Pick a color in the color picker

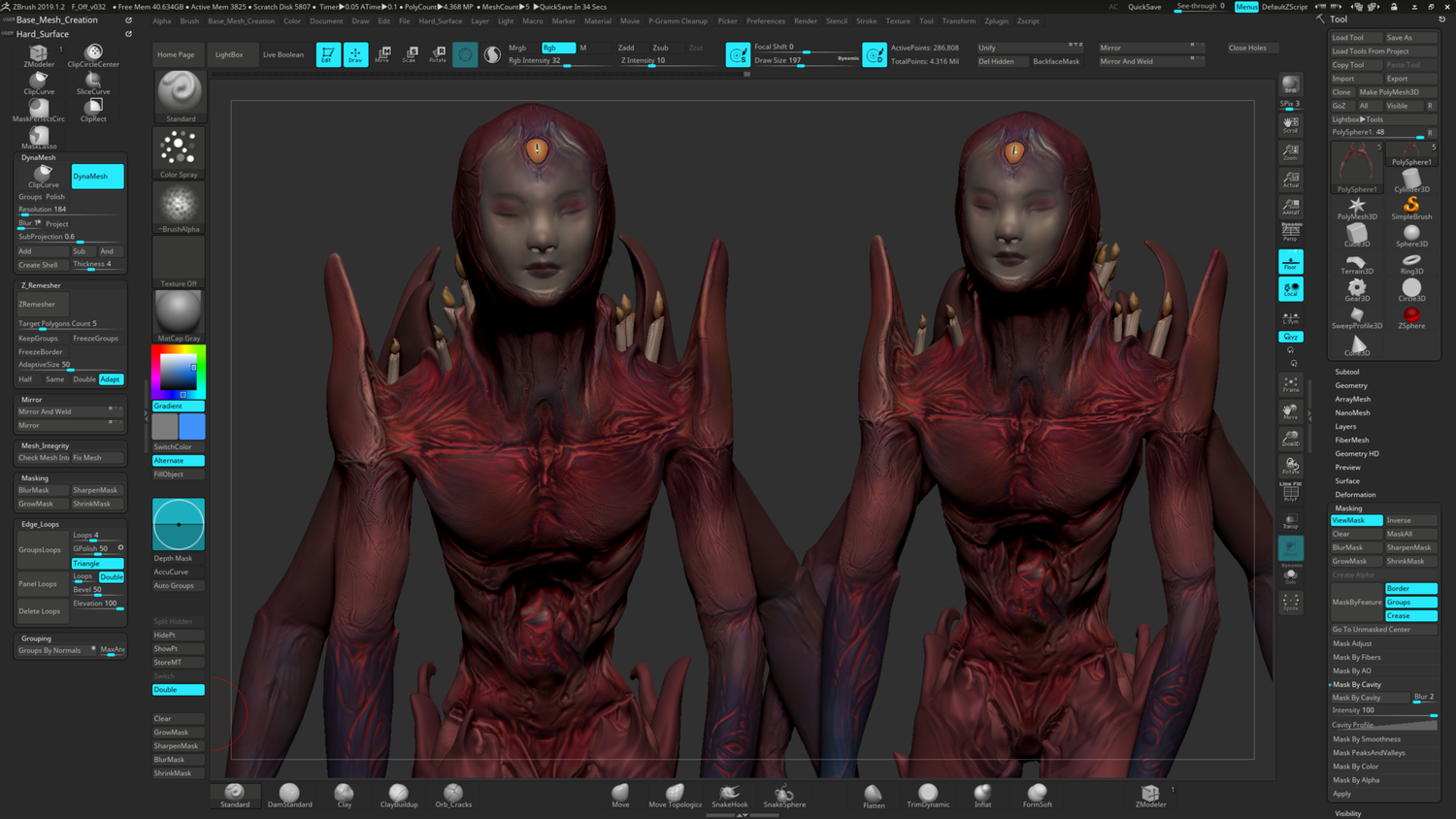(x=179, y=371)
